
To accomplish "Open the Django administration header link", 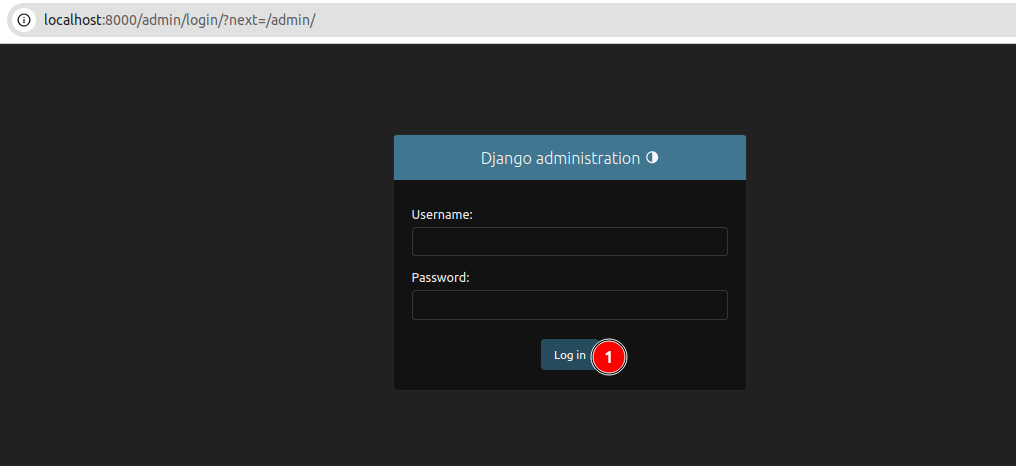I will [560, 158].
